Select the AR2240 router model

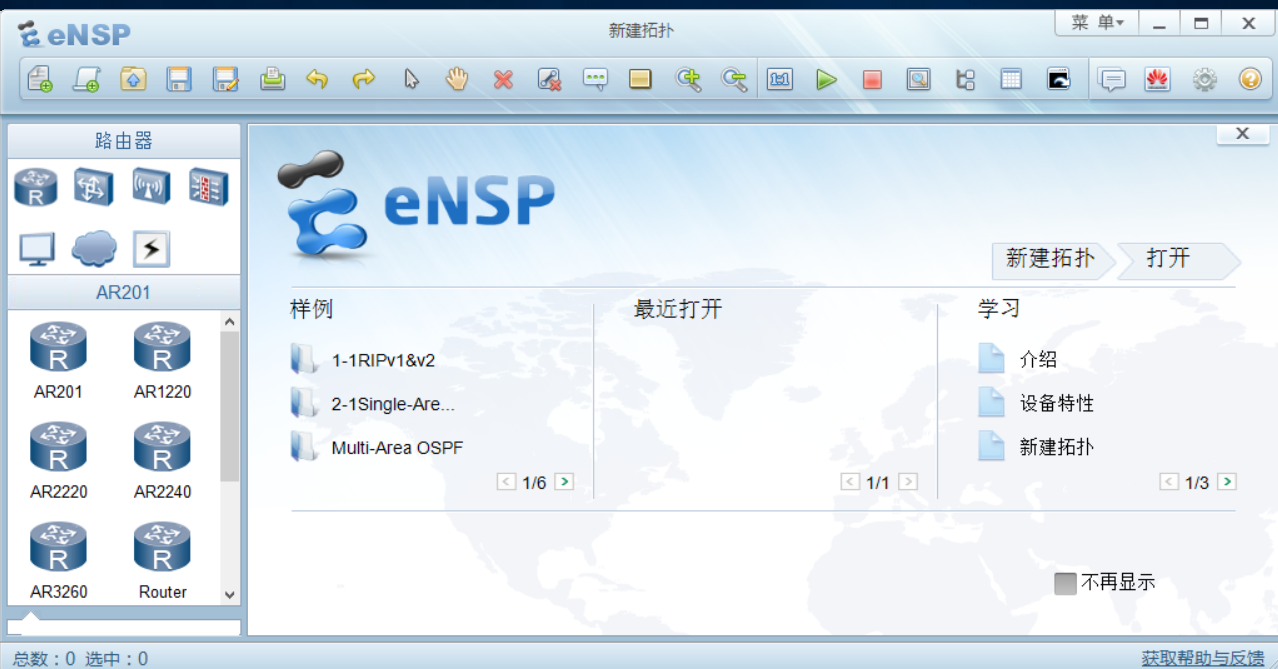162,461
